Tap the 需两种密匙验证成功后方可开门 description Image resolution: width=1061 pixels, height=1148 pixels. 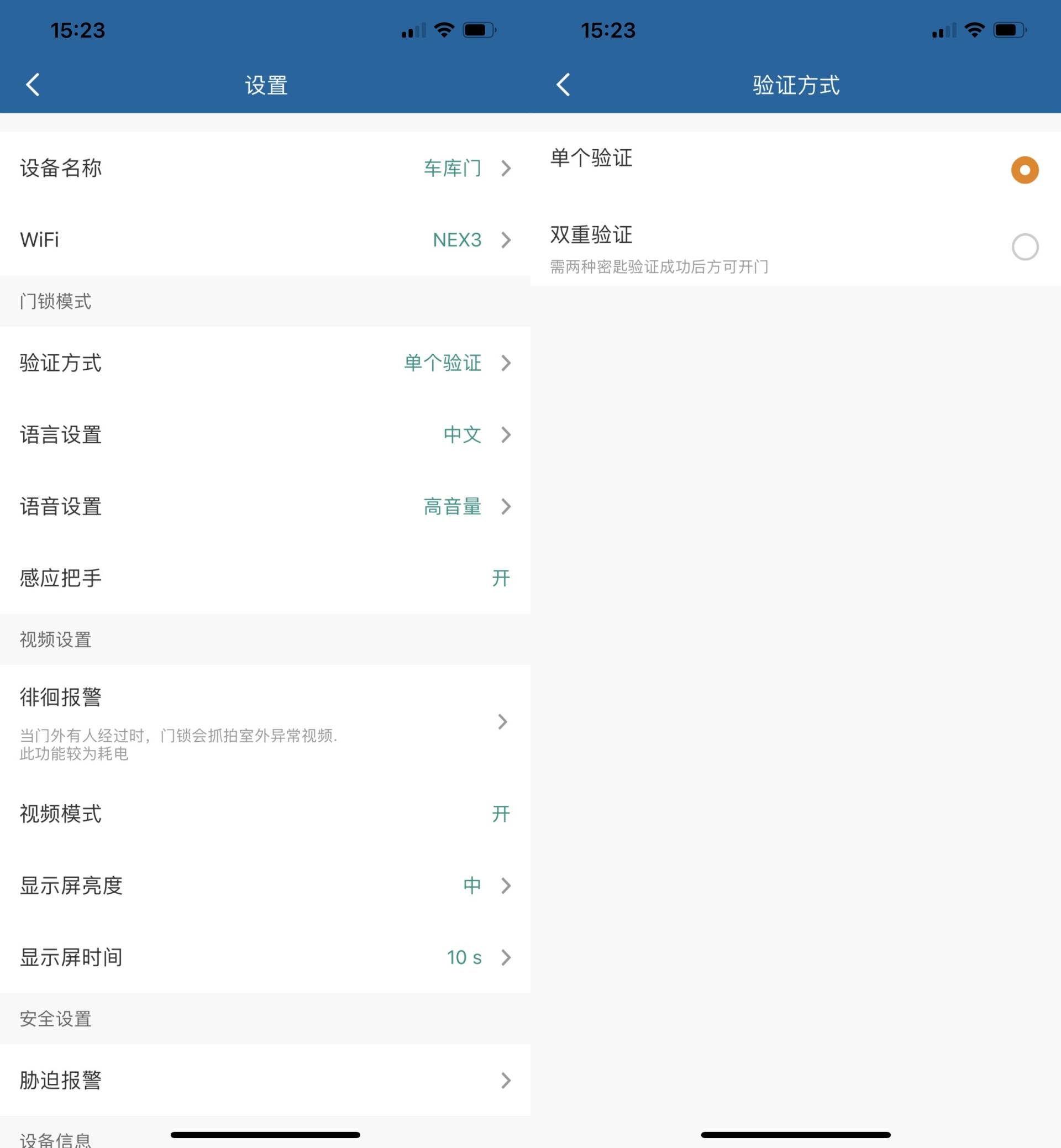pos(659,267)
